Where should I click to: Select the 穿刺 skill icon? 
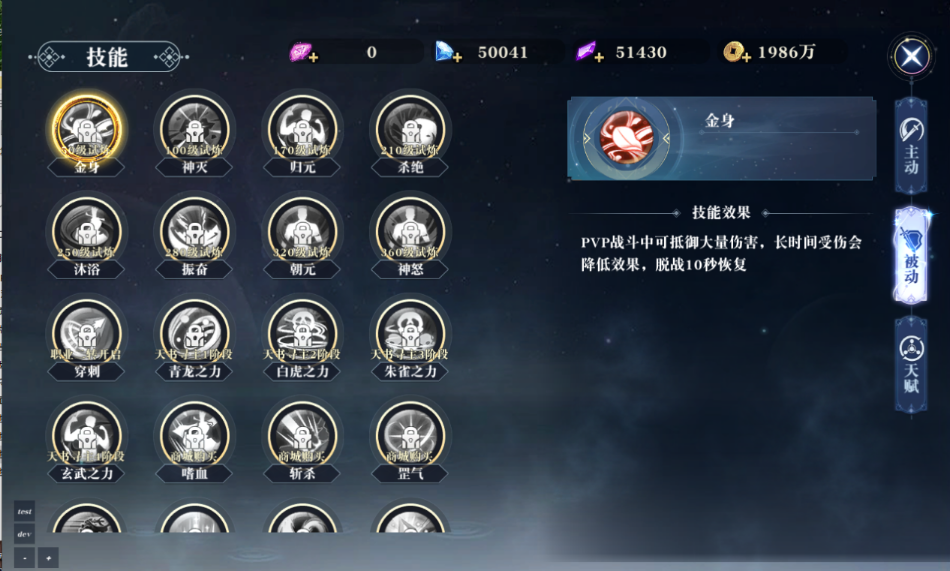click(87, 333)
